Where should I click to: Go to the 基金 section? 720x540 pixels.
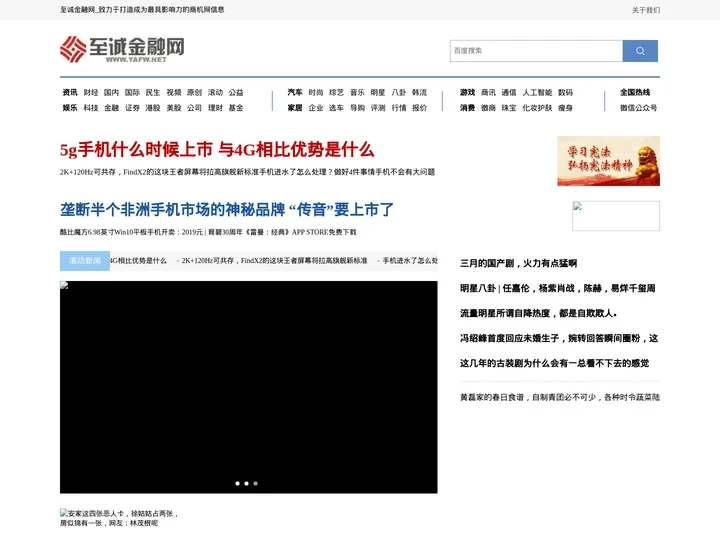(236, 108)
